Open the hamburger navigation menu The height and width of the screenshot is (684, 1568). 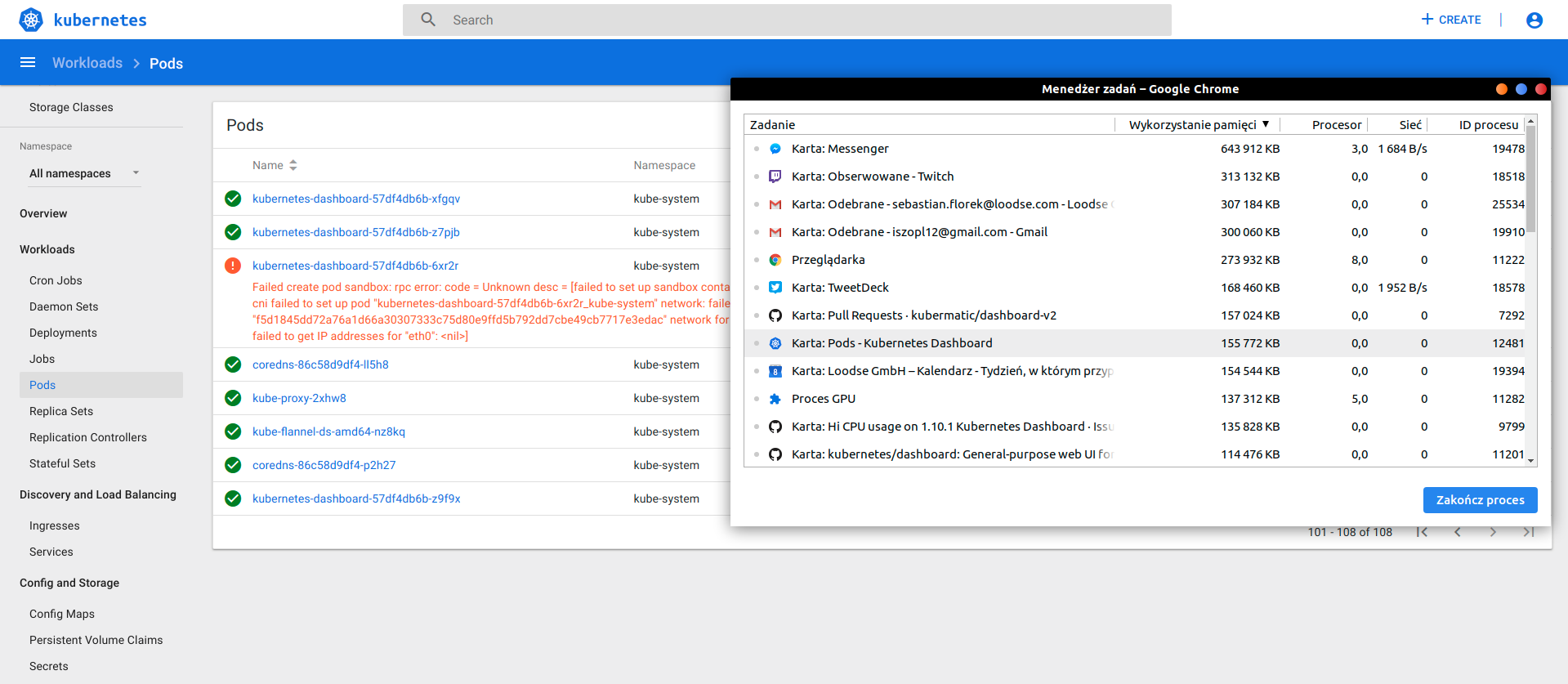coord(28,63)
